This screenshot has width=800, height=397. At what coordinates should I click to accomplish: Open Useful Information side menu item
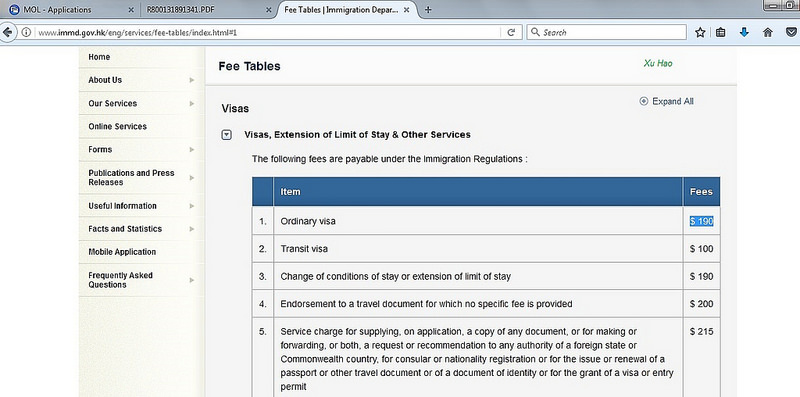[x=122, y=206]
